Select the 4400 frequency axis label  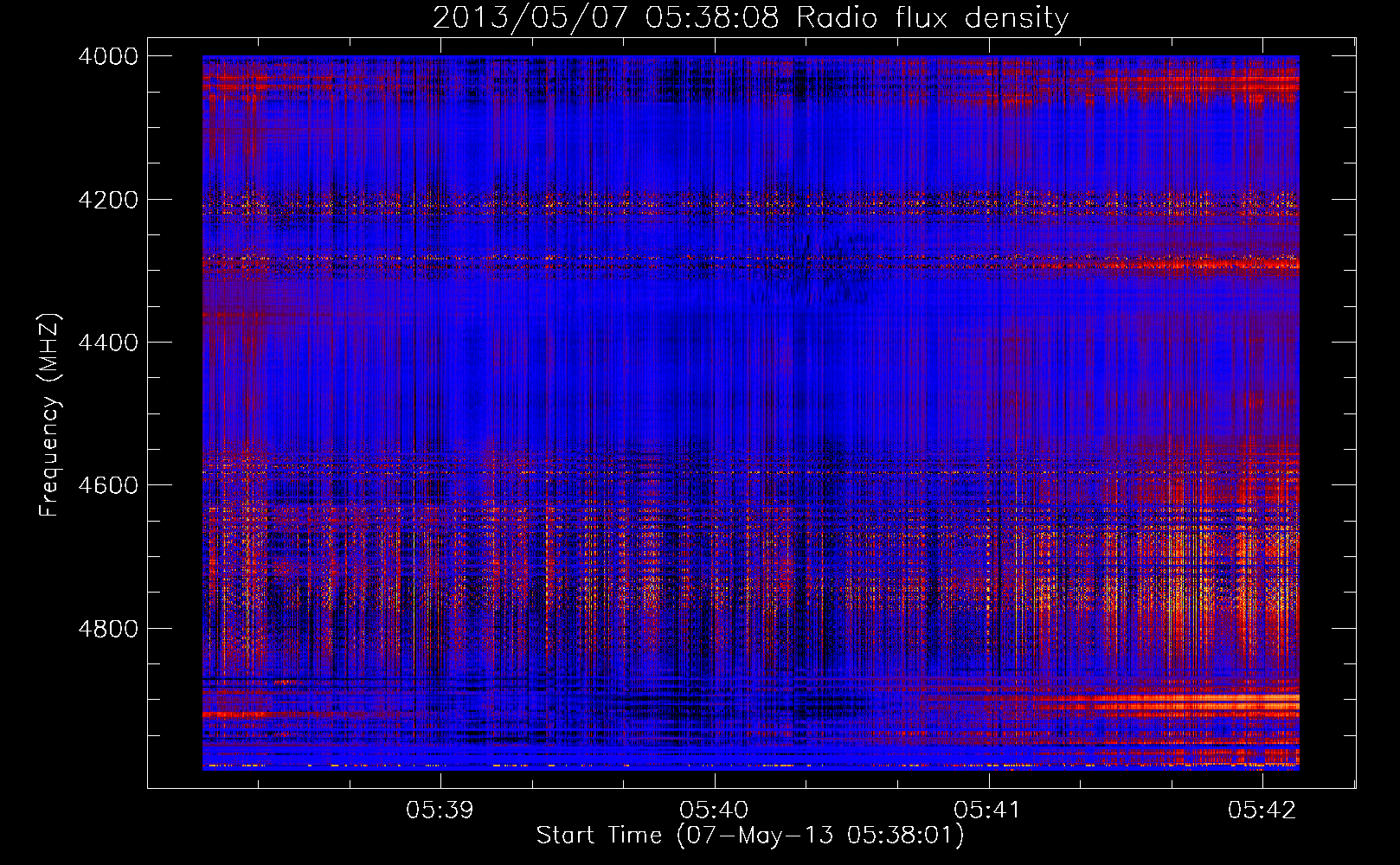pyautogui.click(x=108, y=343)
